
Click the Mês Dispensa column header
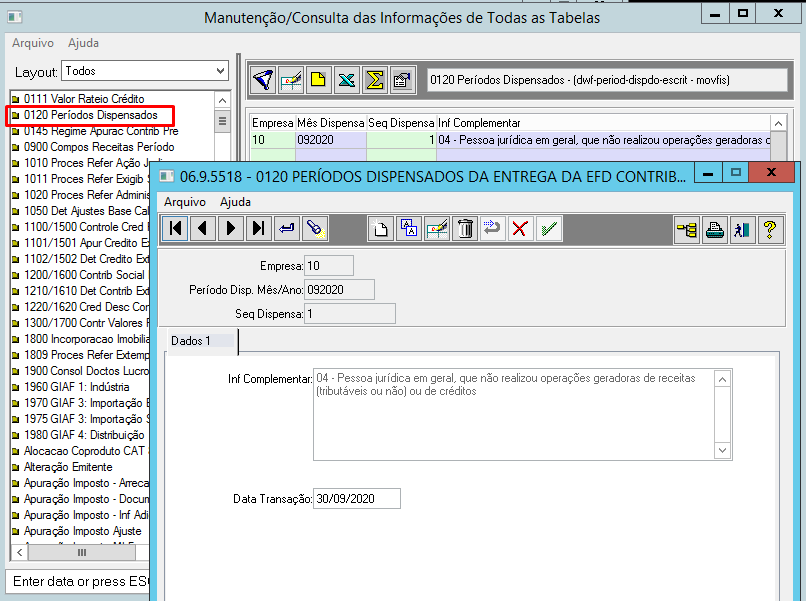331,123
